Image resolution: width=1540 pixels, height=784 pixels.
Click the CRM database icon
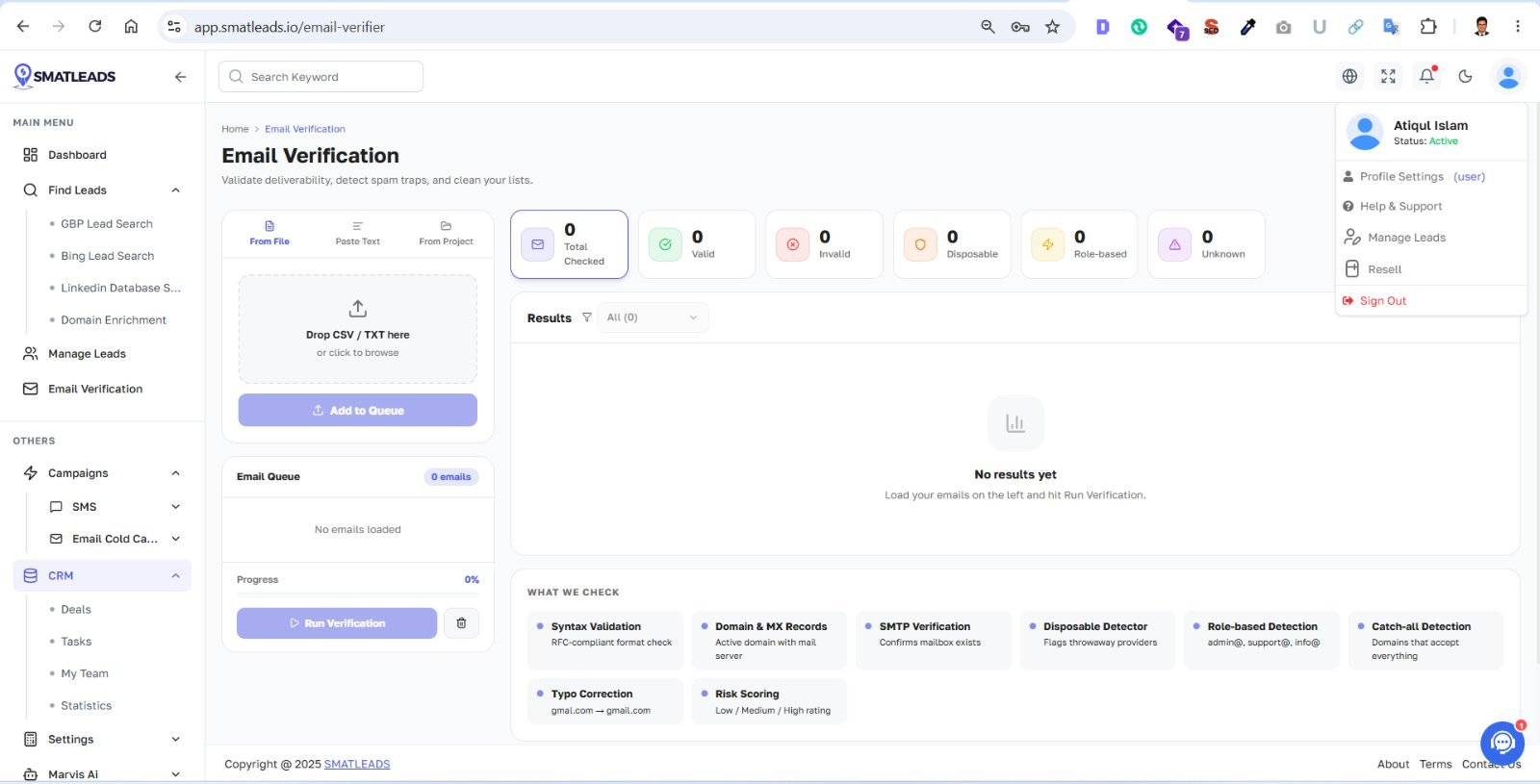point(30,575)
